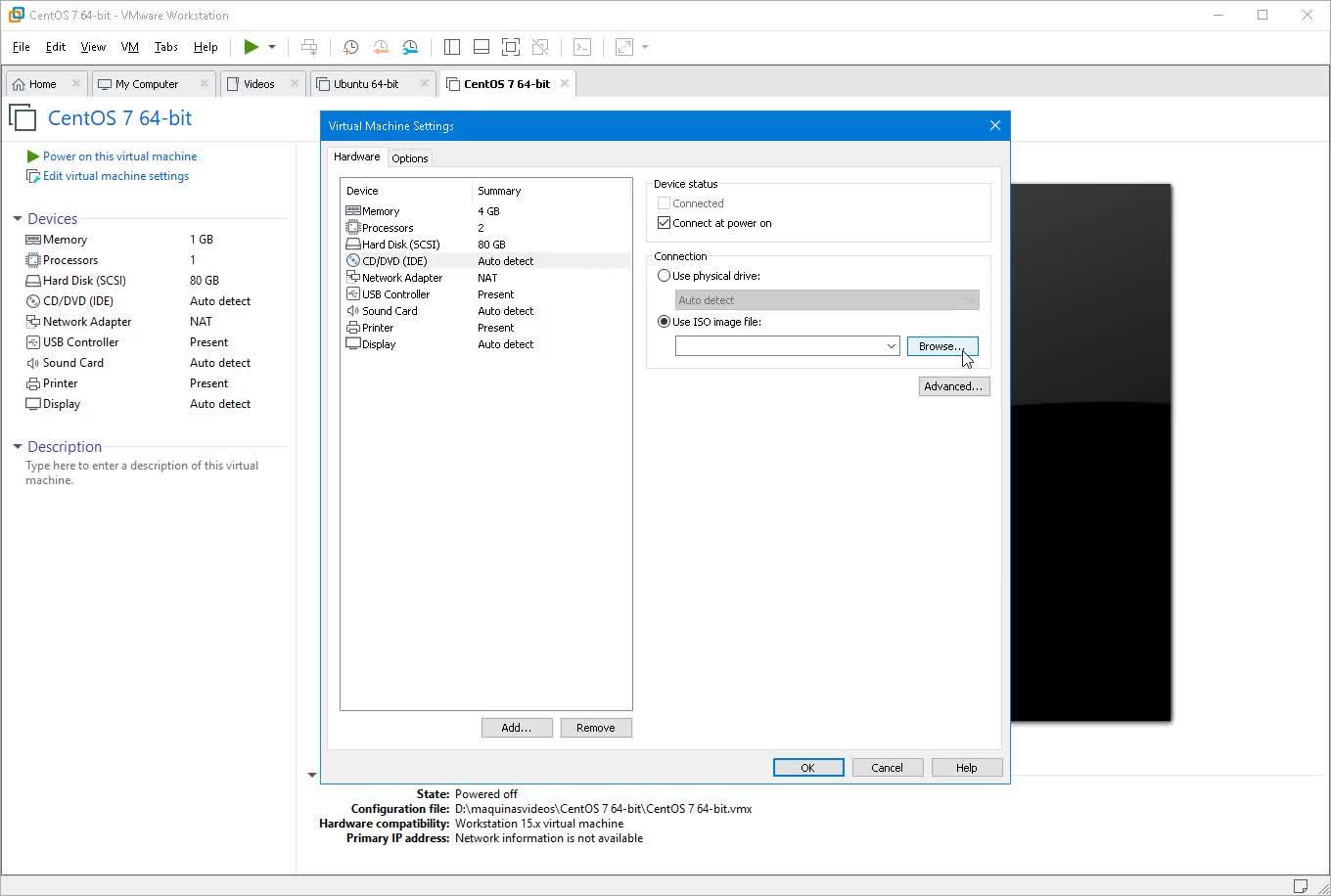
Task: Click the Revert to Snapshot toolbar icon
Action: [381, 47]
